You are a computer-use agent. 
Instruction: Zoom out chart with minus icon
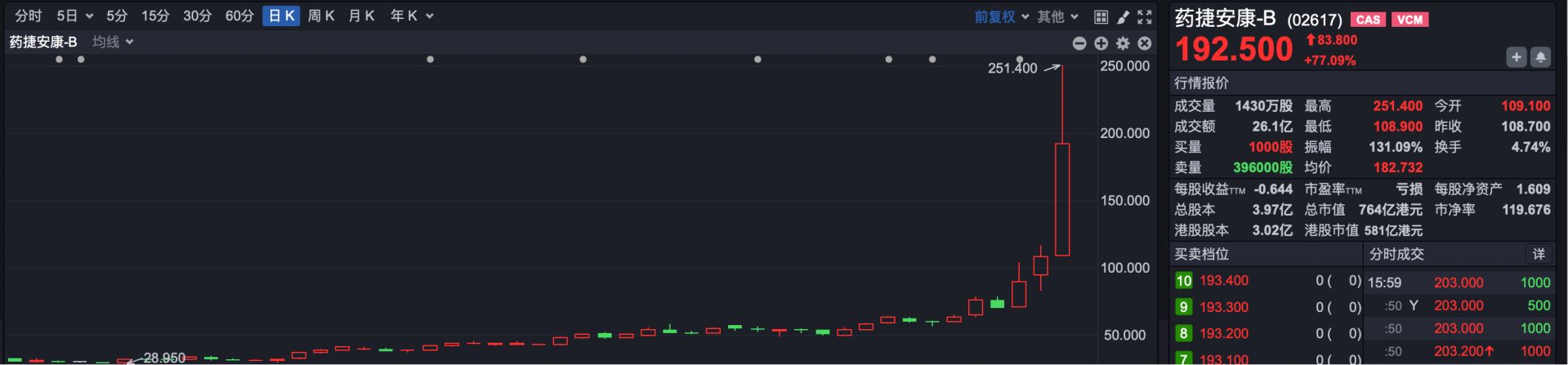pyautogui.click(x=1079, y=43)
